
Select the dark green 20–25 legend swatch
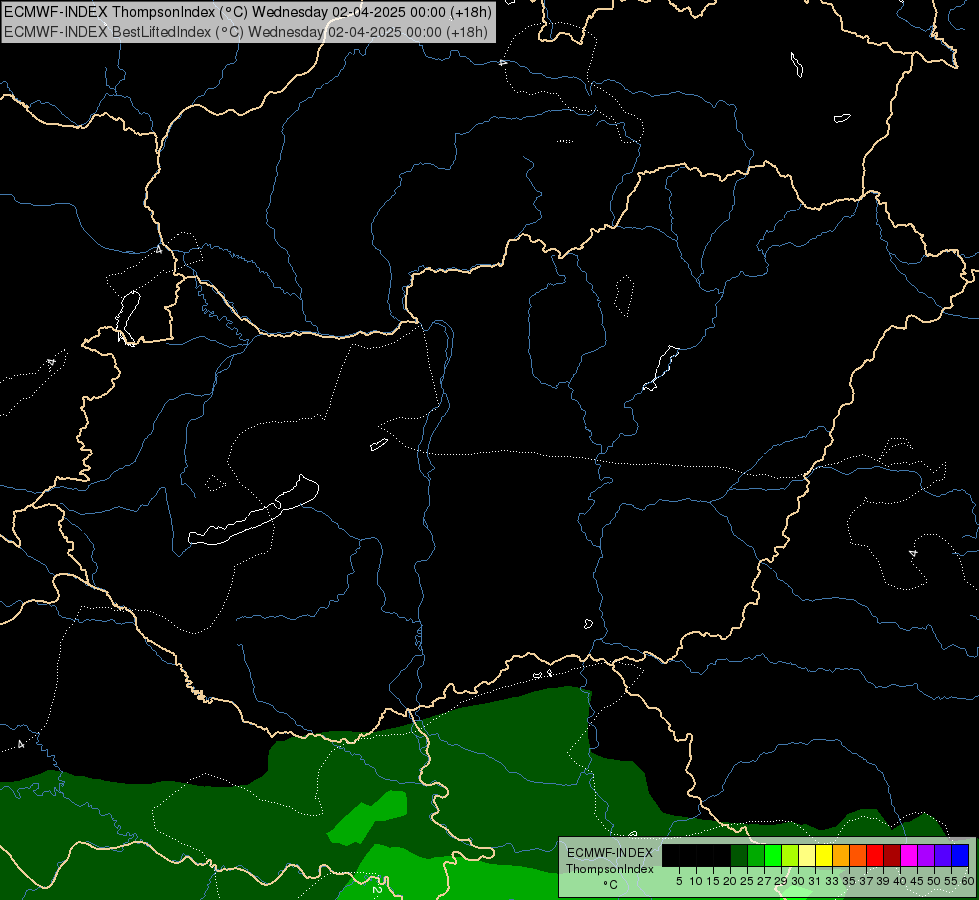click(739, 855)
